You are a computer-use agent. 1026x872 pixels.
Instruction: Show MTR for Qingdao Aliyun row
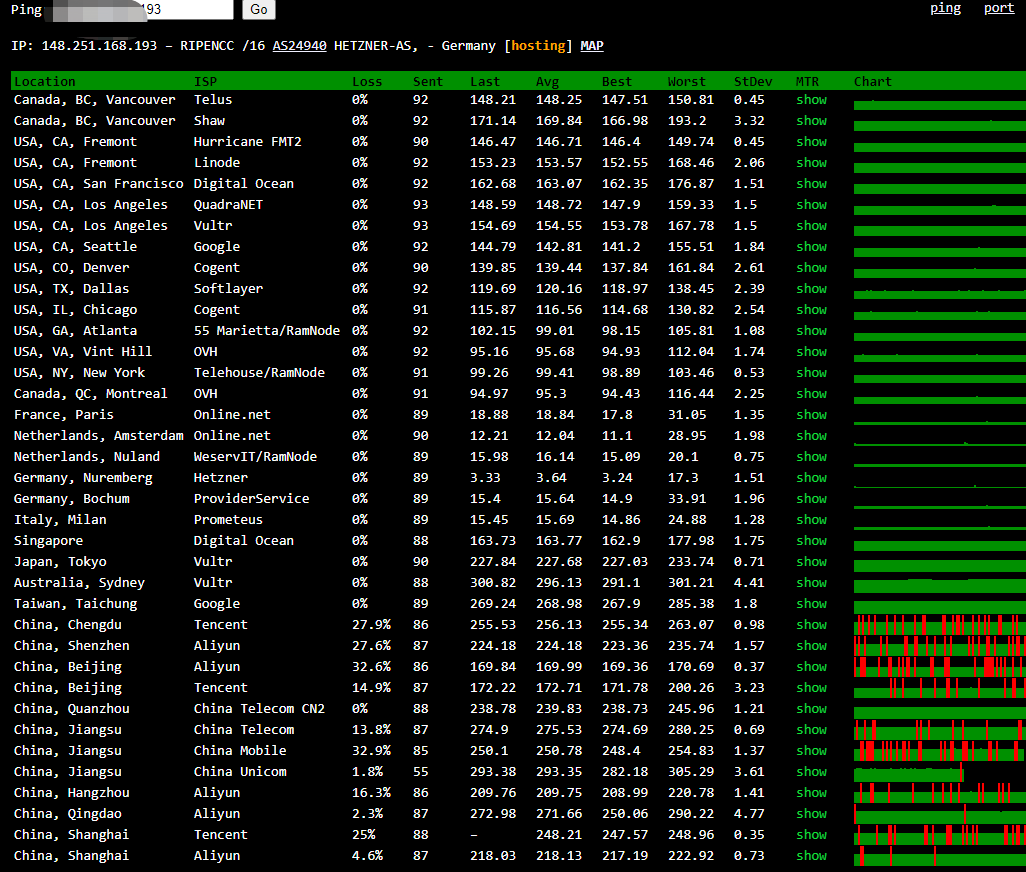tap(811, 814)
